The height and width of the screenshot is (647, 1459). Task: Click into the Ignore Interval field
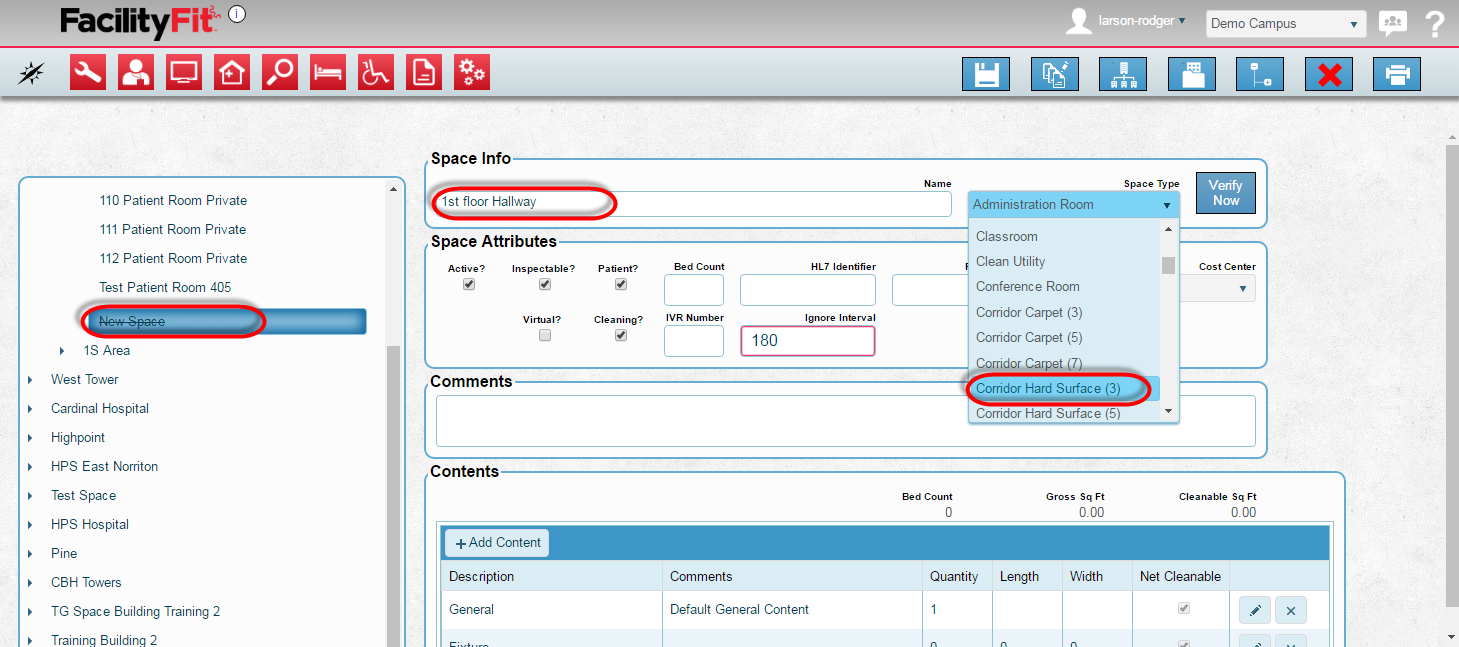tap(807, 340)
